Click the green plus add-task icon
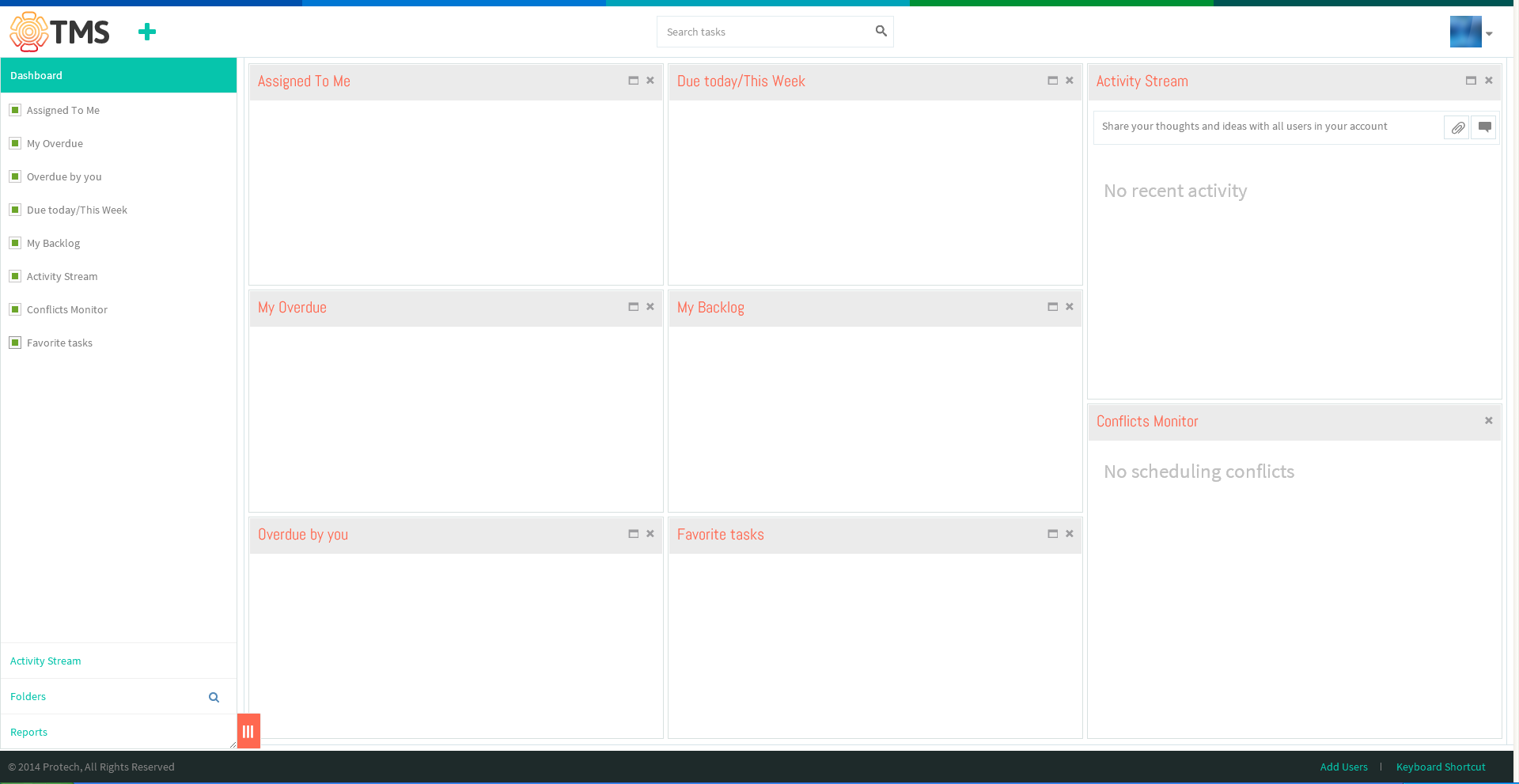This screenshot has height=784, width=1519. point(147,32)
